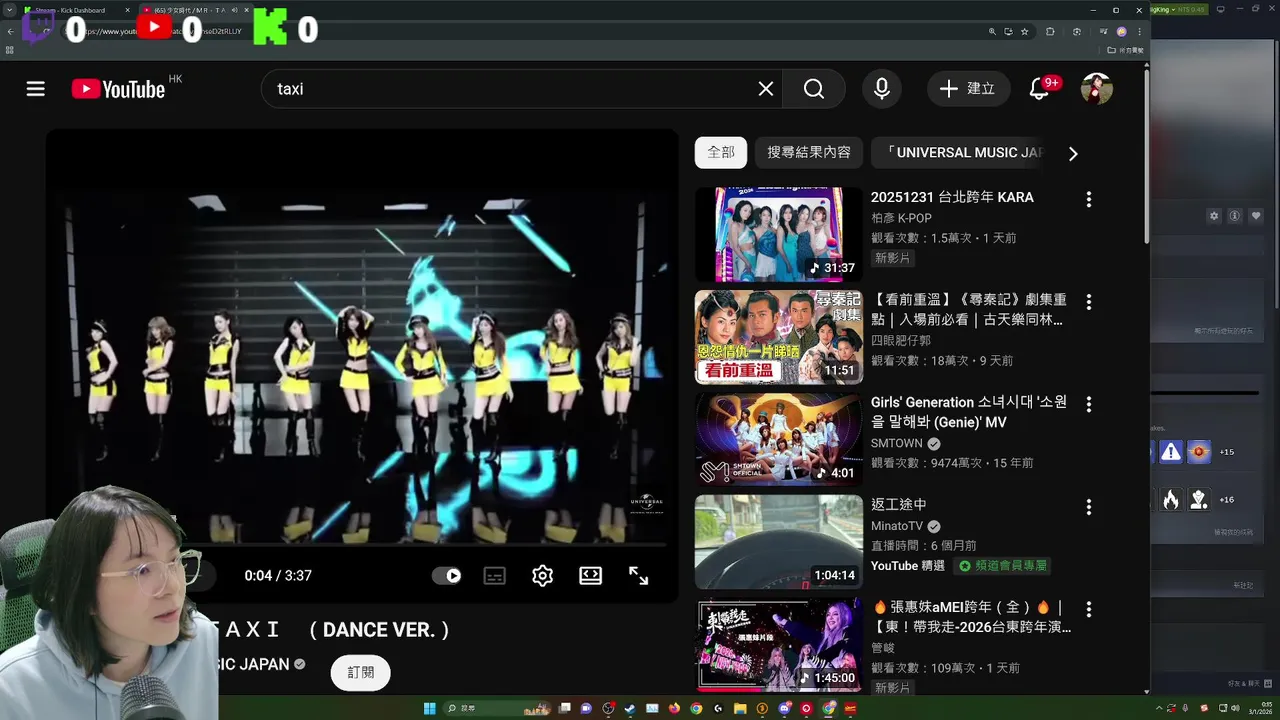Go to the YouTube home logo
This screenshot has width=1280, height=720.
point(118,89)
